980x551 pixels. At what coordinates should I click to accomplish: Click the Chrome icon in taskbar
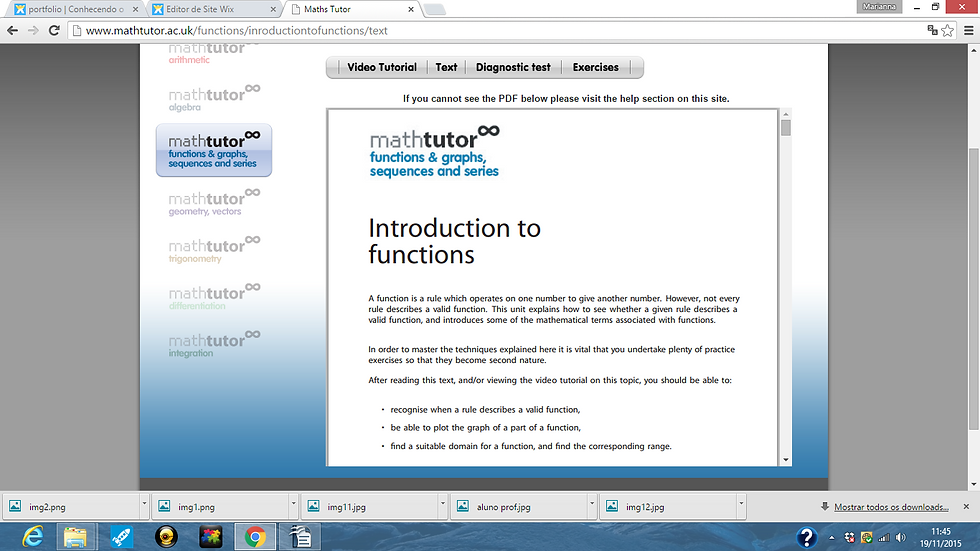pyautogui.click(x=255, y=537)
